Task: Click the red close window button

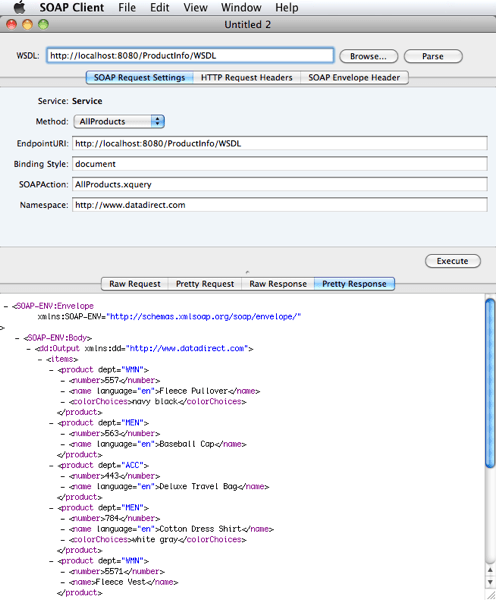Action: click(x=11, y=24)
